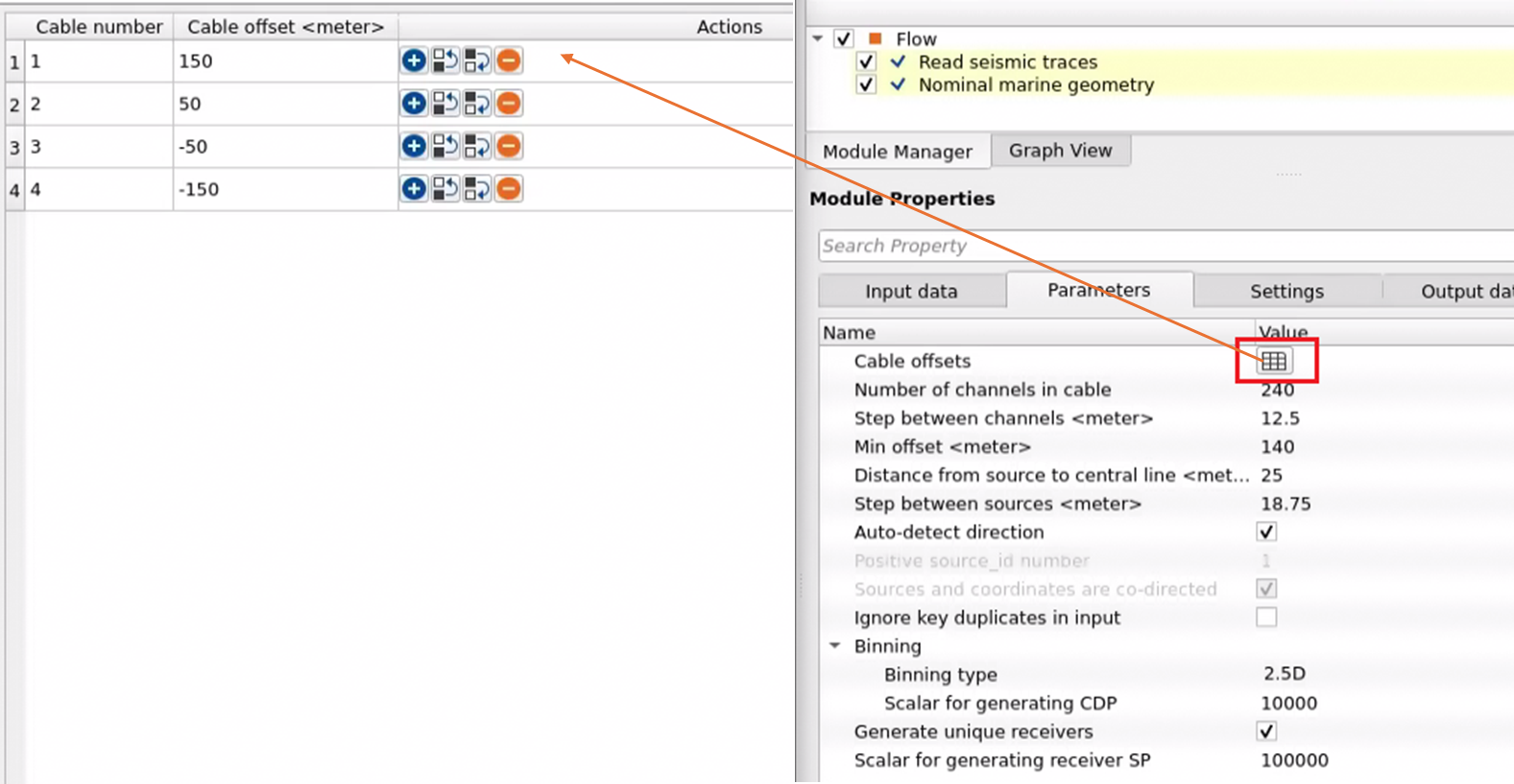Screen dimensions: 1514x784
Task: Move cable 2 row up
Action: pos(445,104)
